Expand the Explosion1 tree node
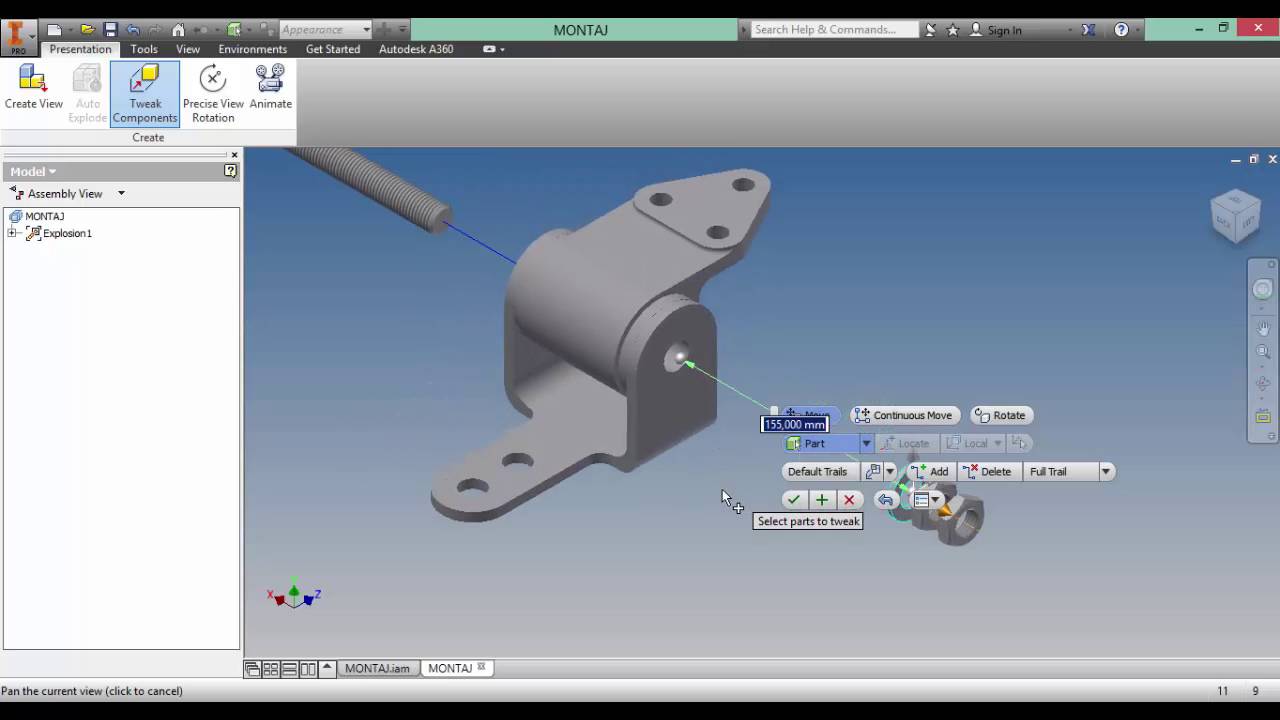Image resolution: width=1280 pixels, height=720 pixels. pos(12,233)
